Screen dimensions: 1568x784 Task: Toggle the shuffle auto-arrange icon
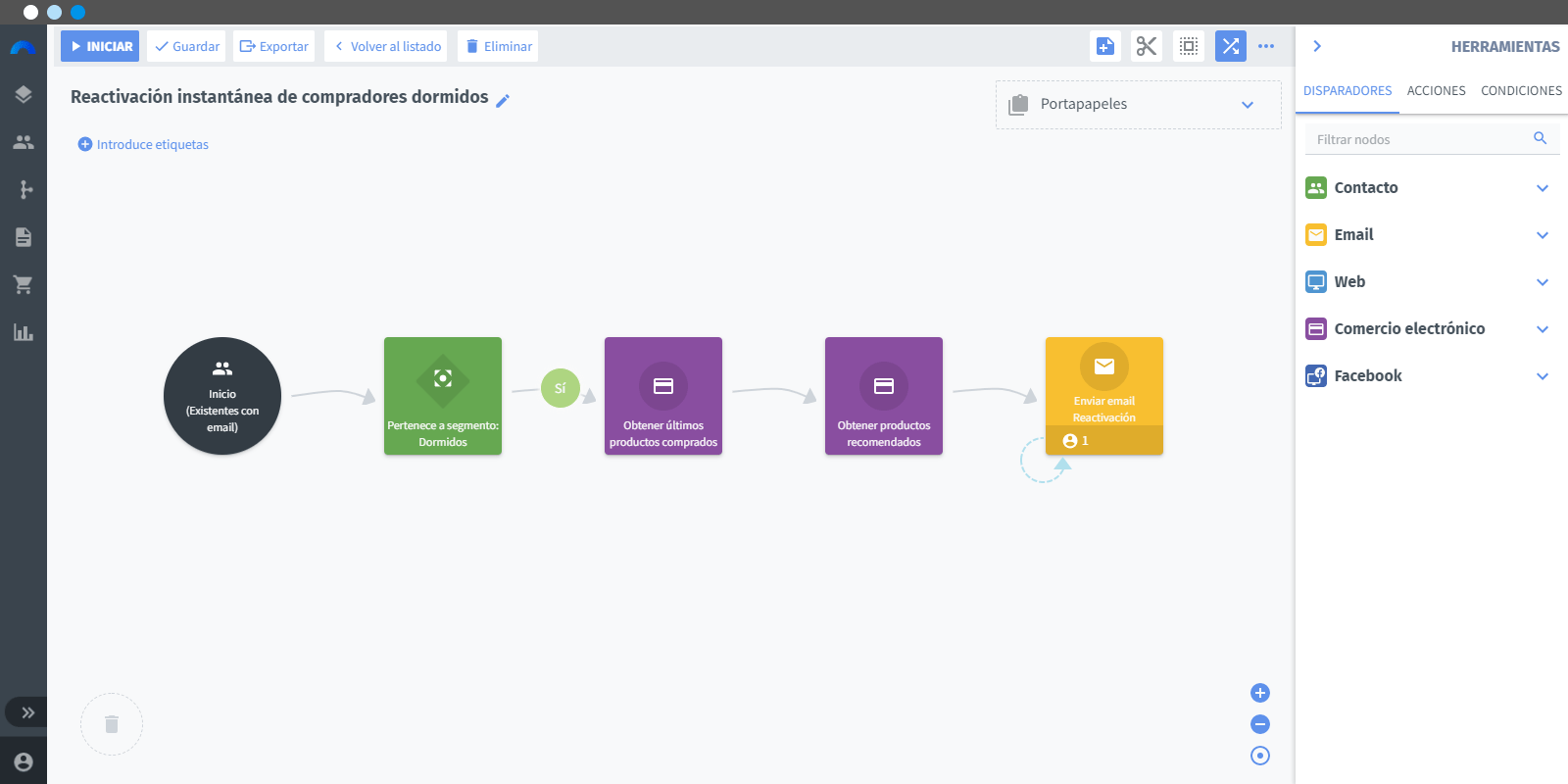pos(1231,46)
